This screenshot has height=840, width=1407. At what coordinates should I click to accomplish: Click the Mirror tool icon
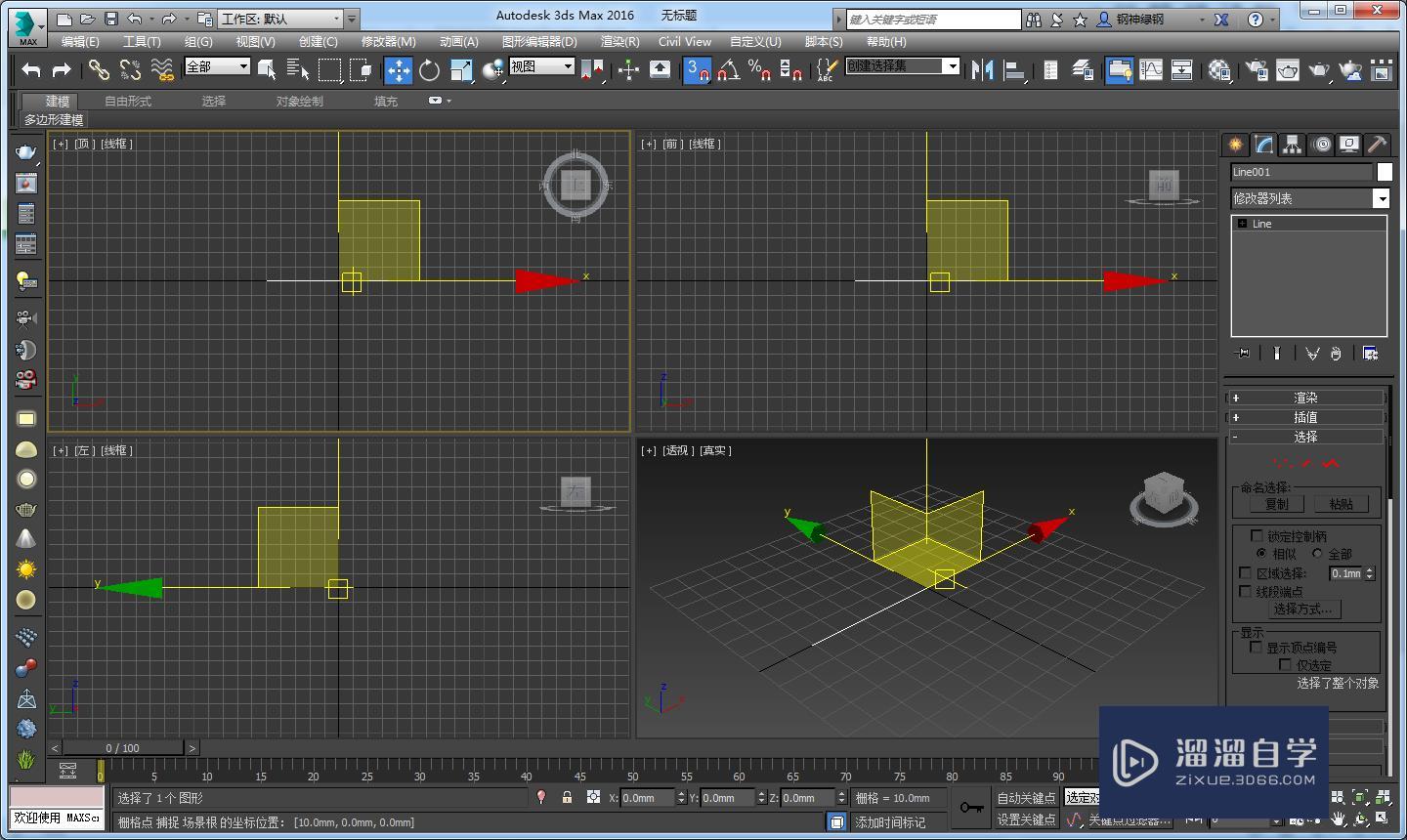982,69
